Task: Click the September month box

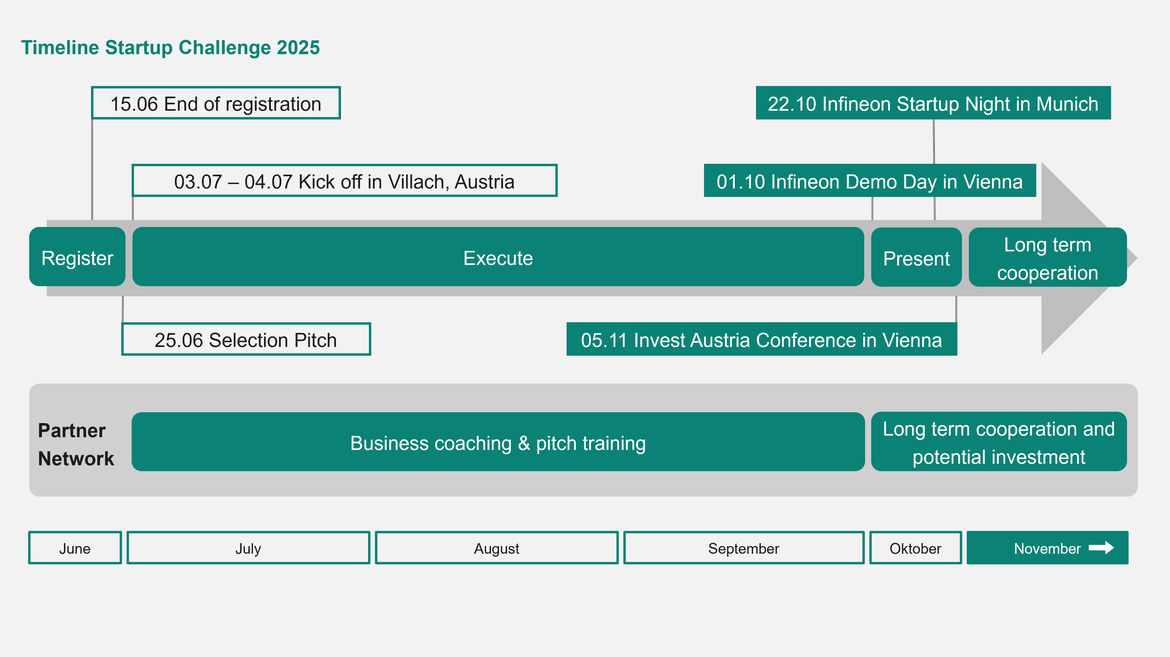Action: tap(744, 548)
